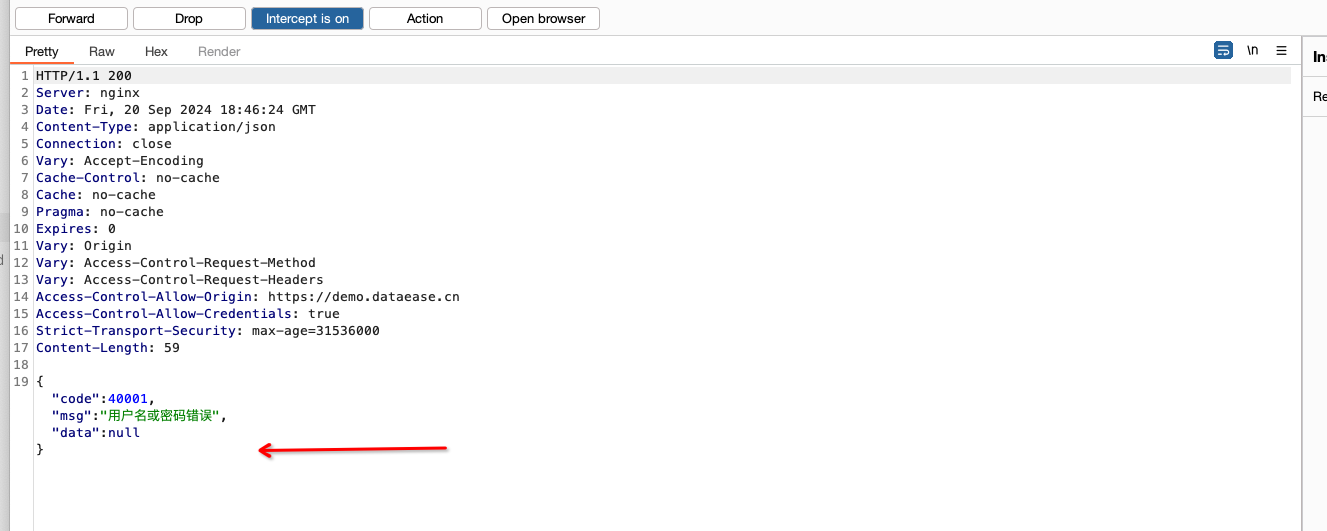This screenshot has width=1327, height=531.
Task: Expand the Inspector panel header
Action: pos(1318,58)
